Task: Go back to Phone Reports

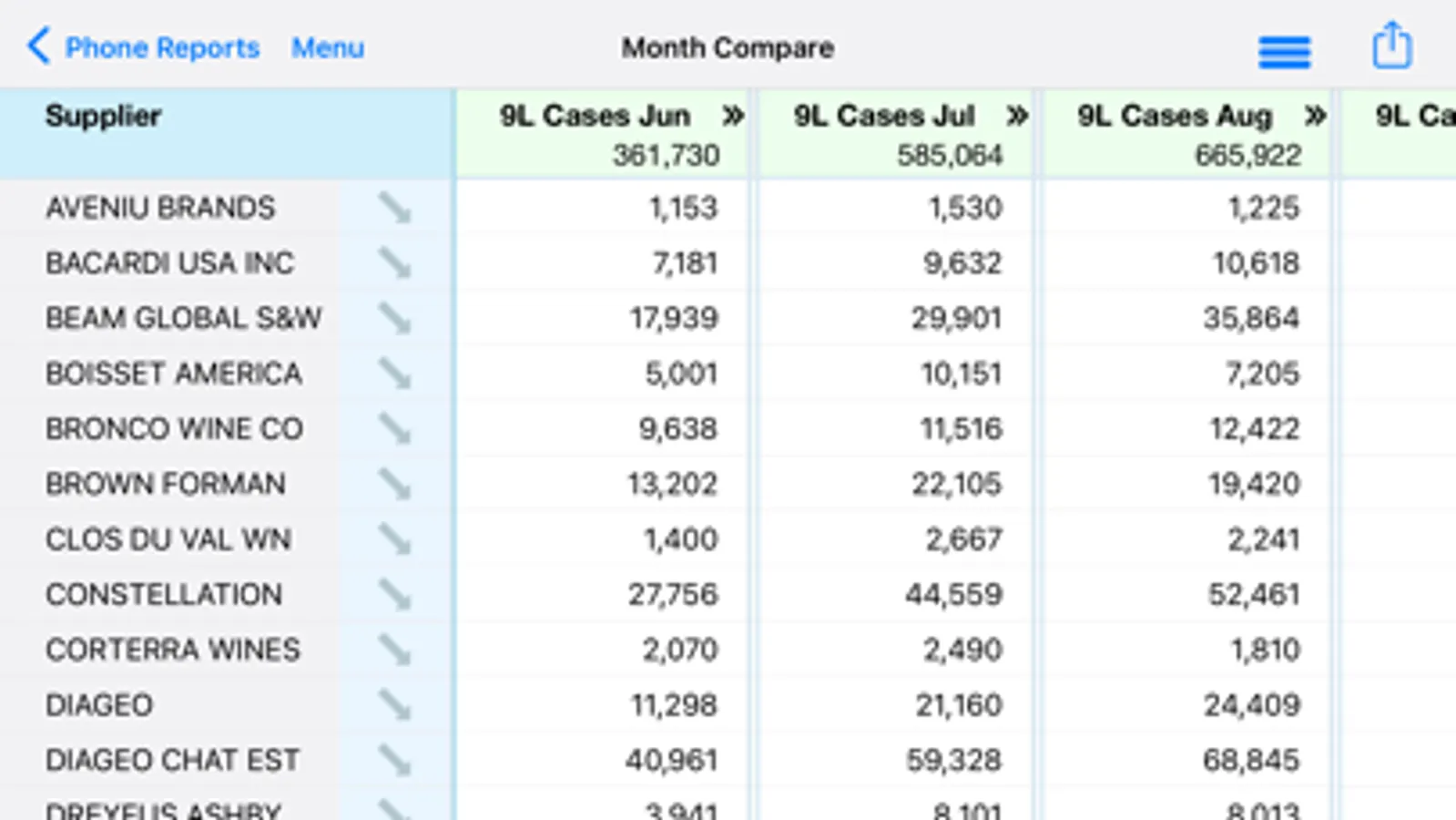Action: click(x=162, y=47)
